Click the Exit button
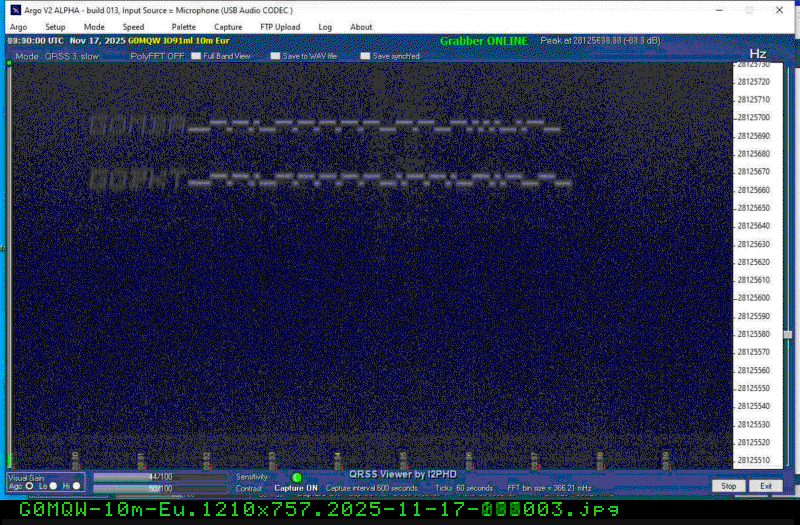This screenshot has width=800, height=525. pos(765,486)
